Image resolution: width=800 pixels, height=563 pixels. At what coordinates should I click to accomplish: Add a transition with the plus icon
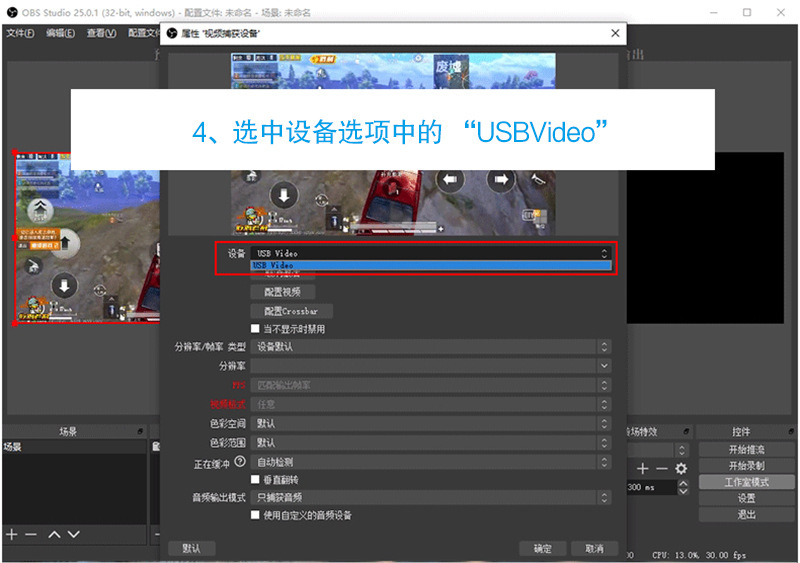(x=643, y=469)
